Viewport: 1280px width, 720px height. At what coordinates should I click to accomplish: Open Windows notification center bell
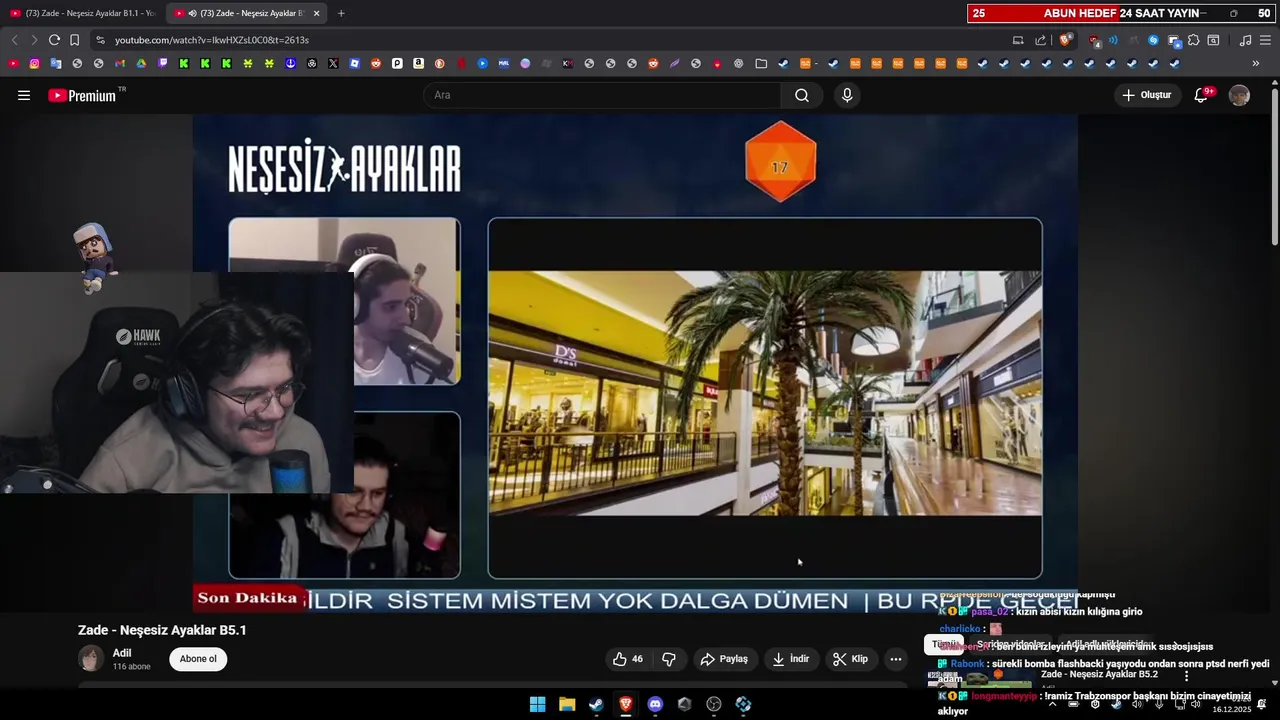click(1262, 704)
